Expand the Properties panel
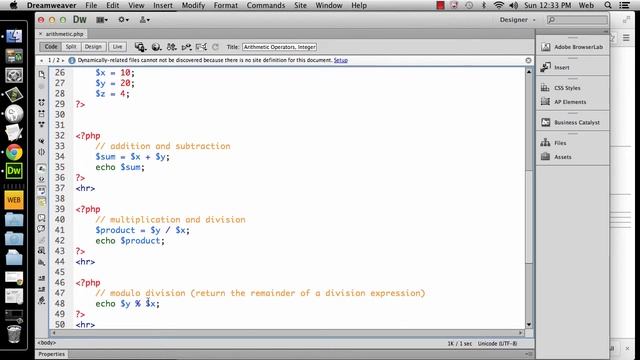 (x=51, y=354)
